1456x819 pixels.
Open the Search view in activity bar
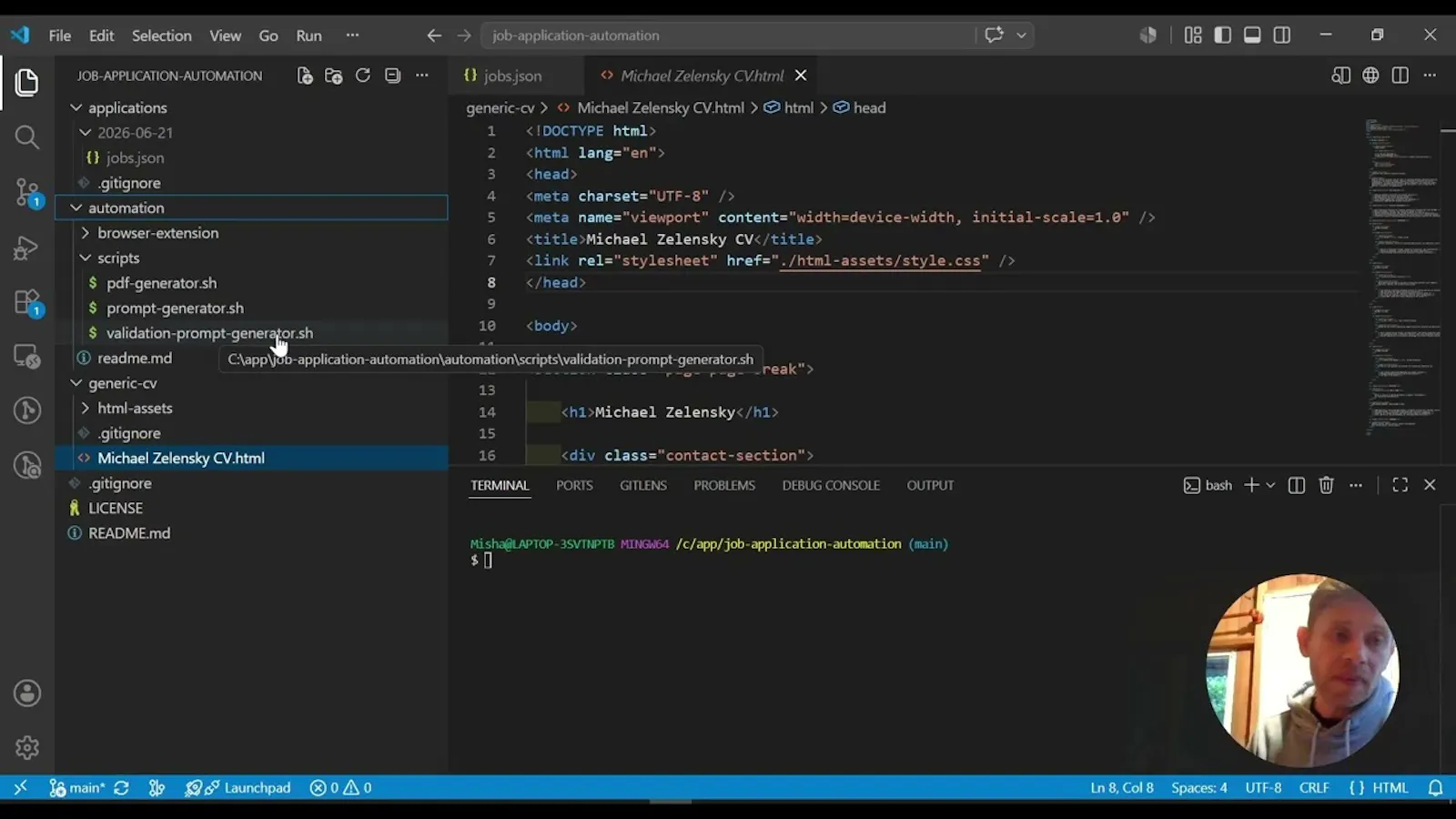coord(26,137)
